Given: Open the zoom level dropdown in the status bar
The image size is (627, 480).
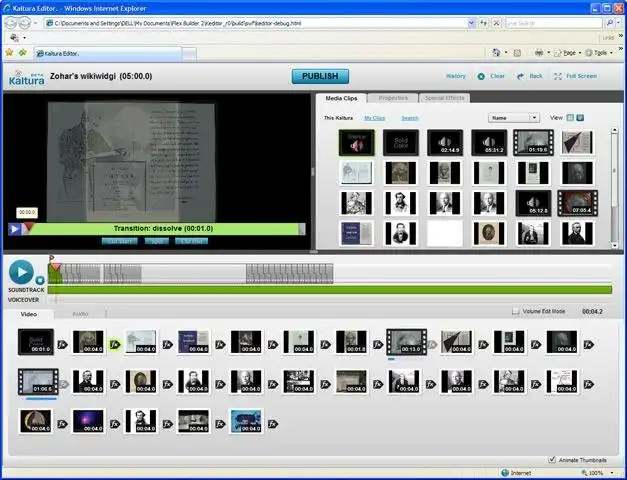Looking at the screenshot, I should 612,473.
